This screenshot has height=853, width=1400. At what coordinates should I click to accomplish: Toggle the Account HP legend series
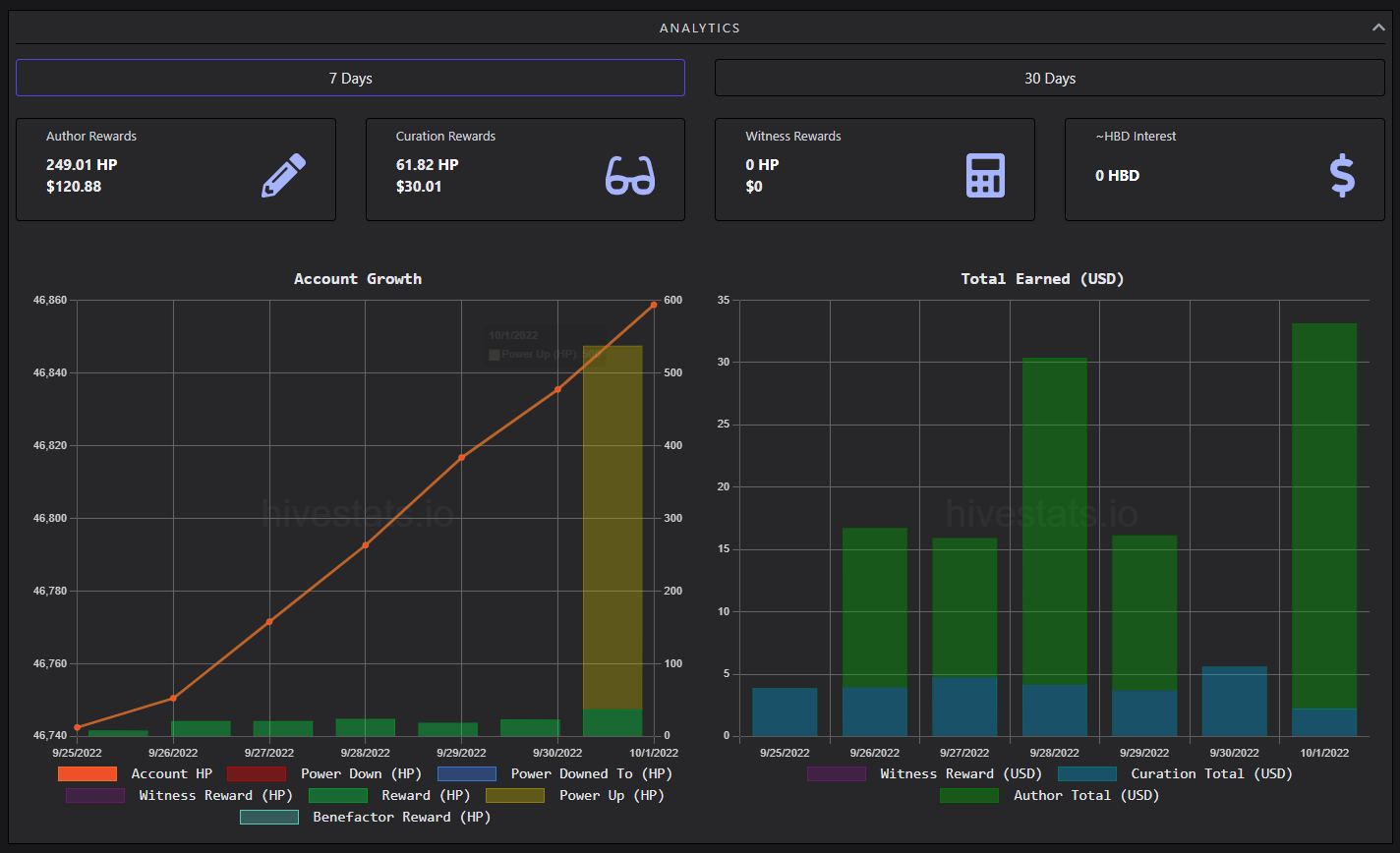point(135,773)
